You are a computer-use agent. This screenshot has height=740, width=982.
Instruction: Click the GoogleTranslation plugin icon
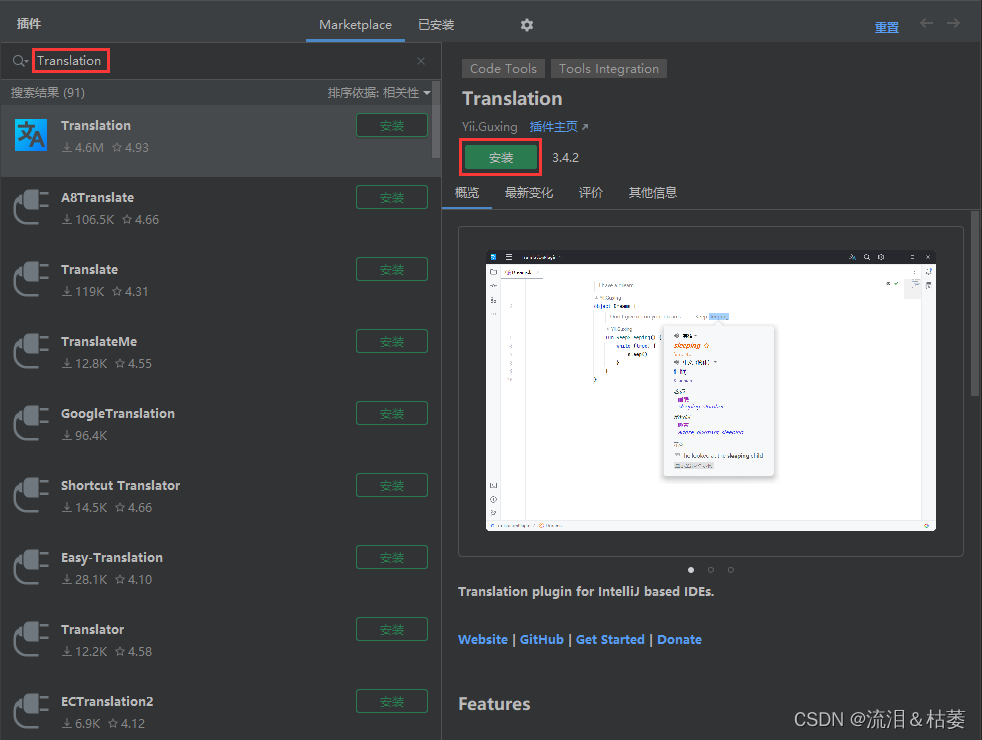(x=31, y=423)
